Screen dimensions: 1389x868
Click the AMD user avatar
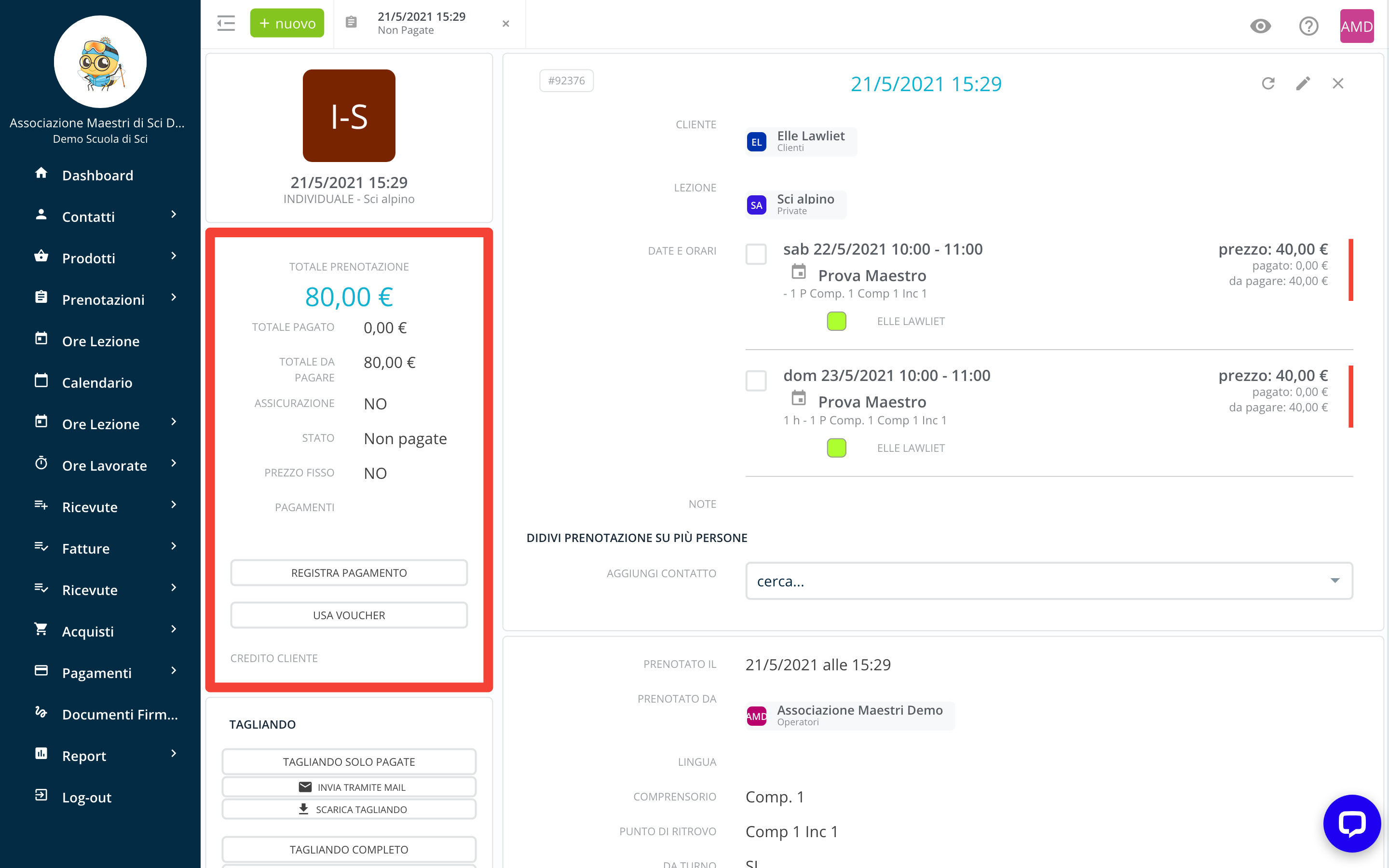1356,27
